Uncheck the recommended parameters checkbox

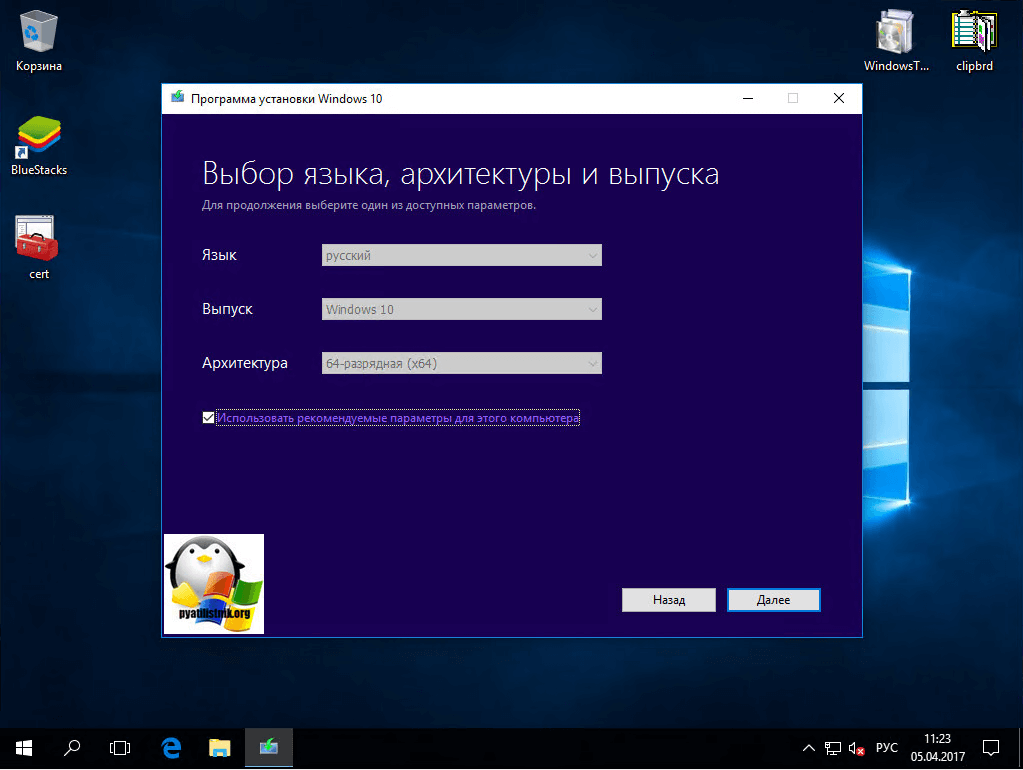tap(208, 418)
